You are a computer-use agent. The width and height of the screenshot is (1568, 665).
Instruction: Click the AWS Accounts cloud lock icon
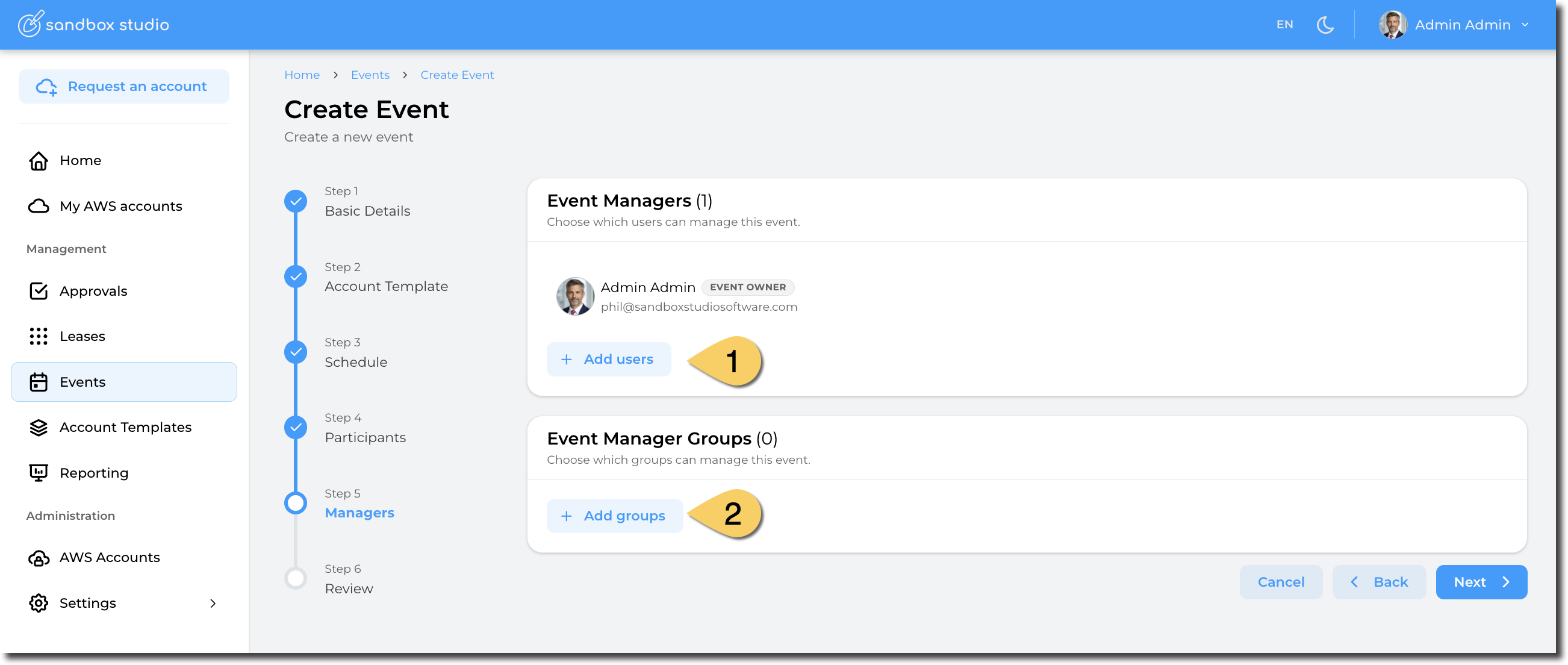click(x=39, y=558)
